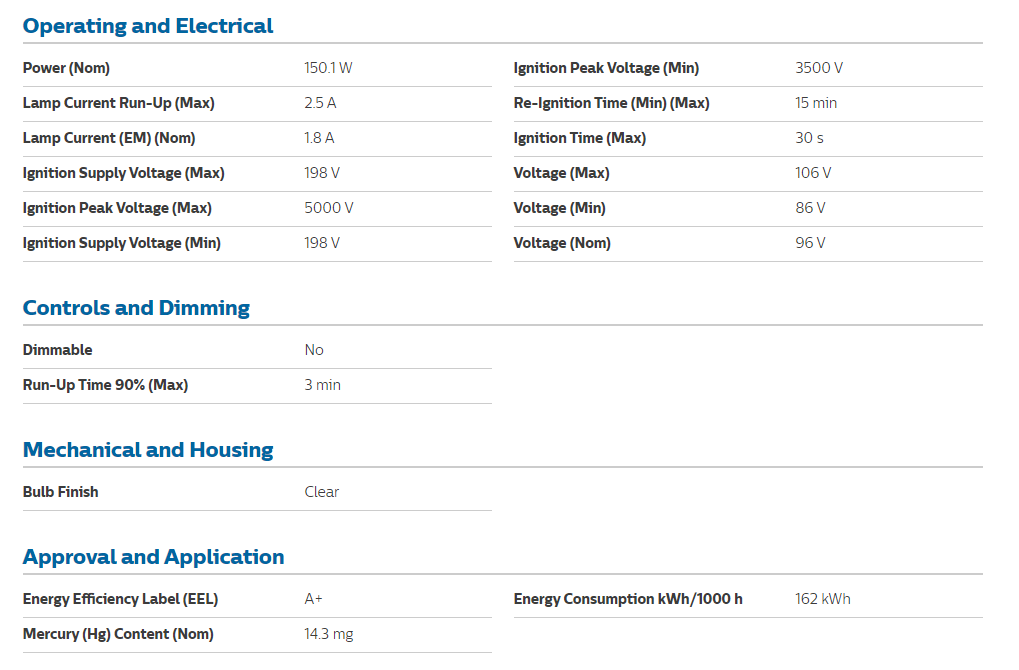Select the 96 V nominal voltage value
Image resolution: width=1019 pixels, height=670 pixels.
(810, 244)
